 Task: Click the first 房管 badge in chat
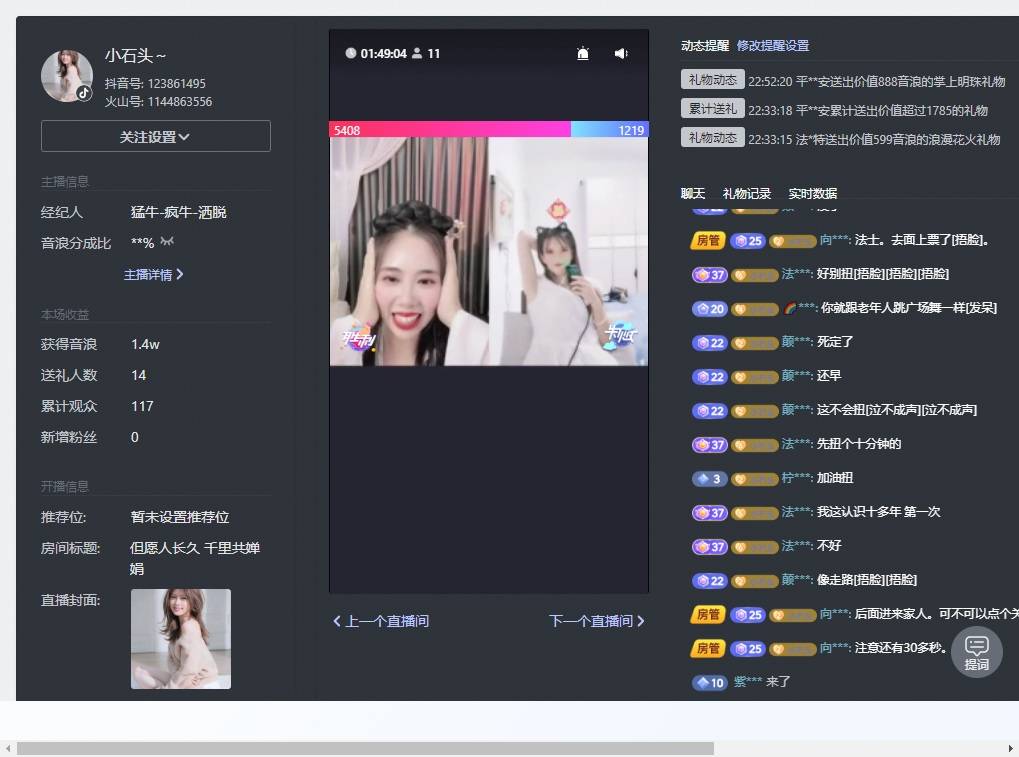coord(708,240)
